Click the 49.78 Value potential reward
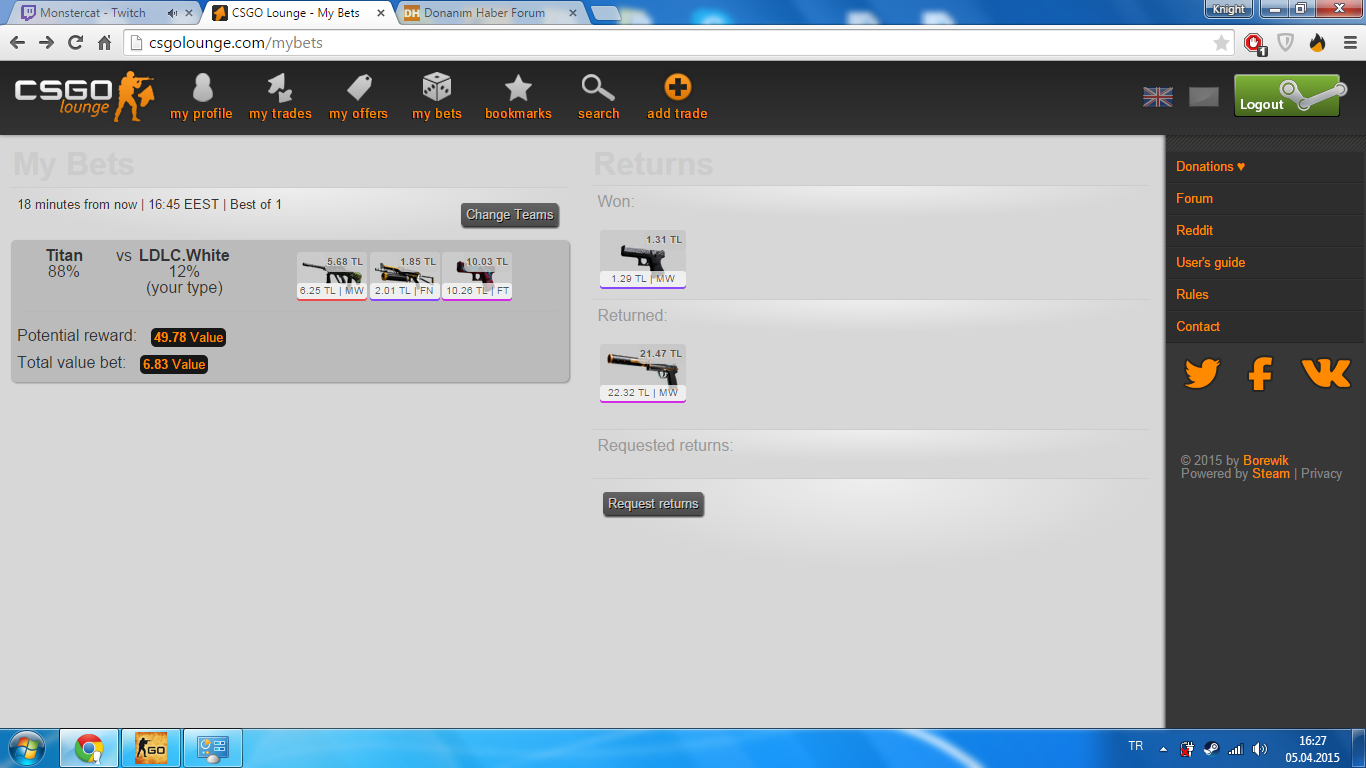 (x=189, y=337)
